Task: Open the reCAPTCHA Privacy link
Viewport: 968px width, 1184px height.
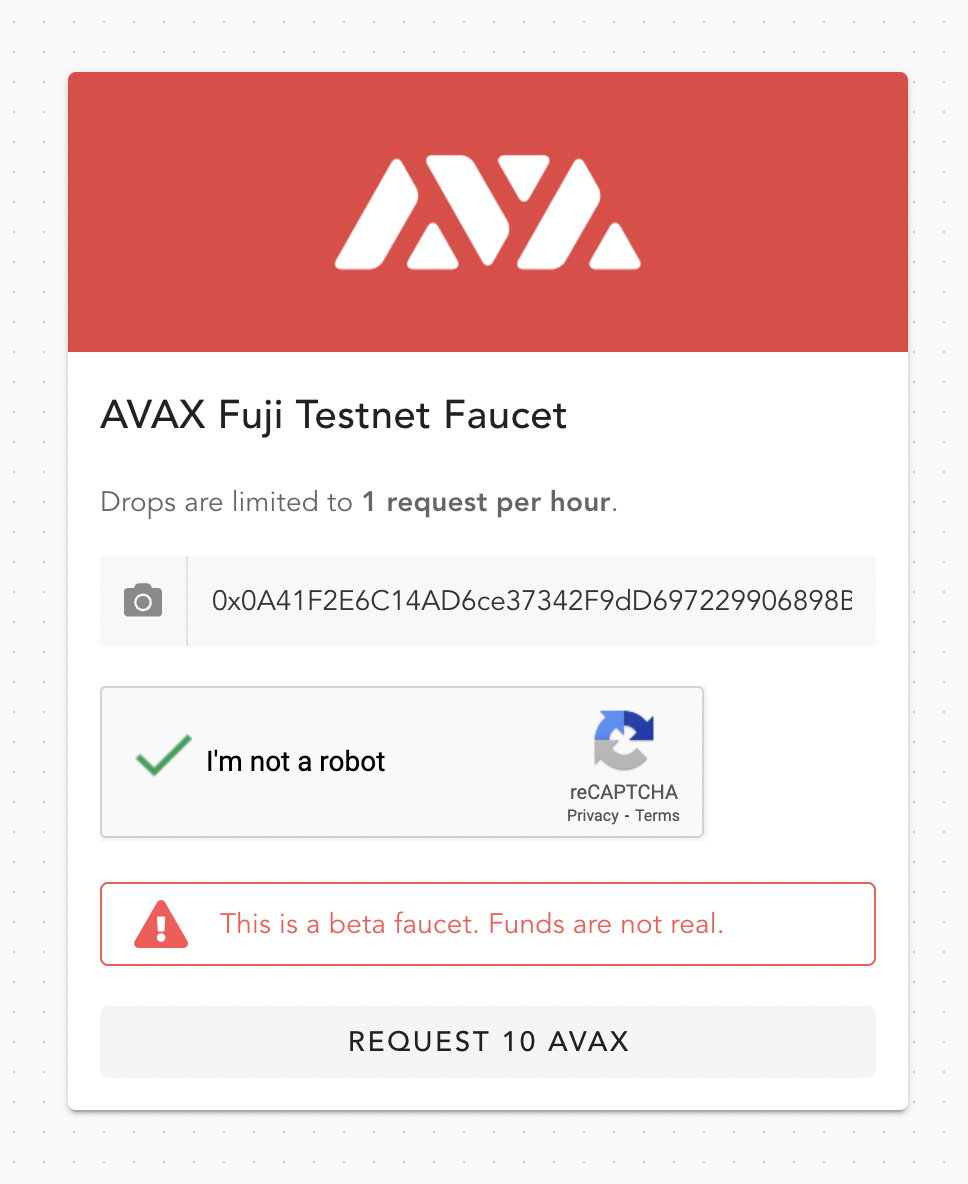Action: [592, 816]
